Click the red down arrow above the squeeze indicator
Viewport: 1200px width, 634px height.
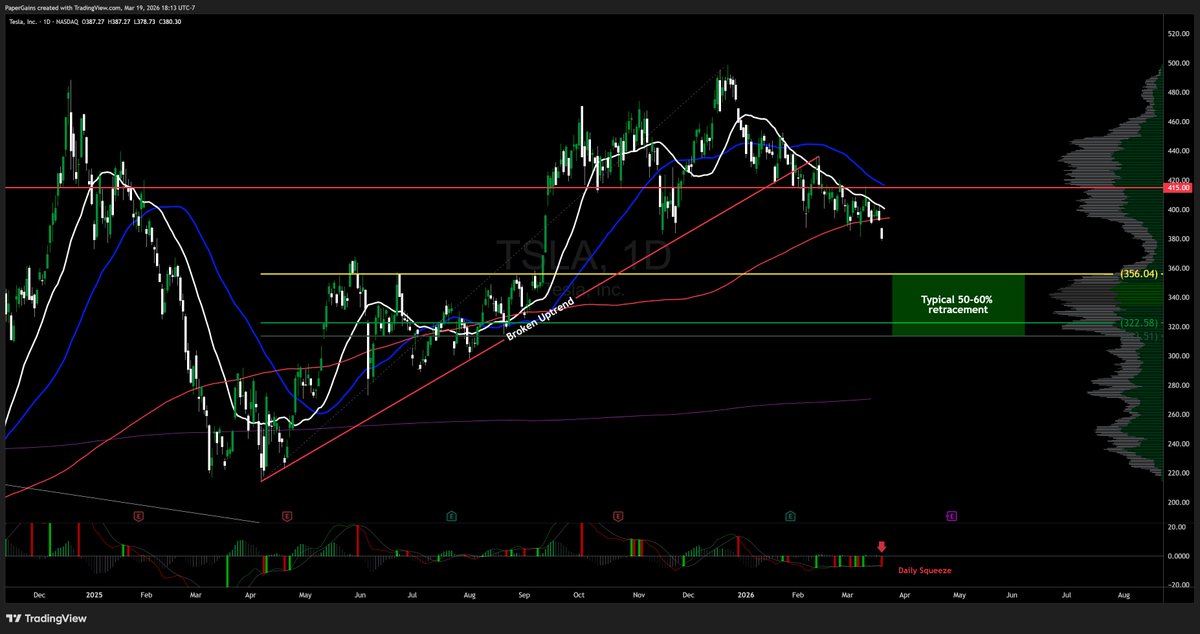(x=881, y=547)
